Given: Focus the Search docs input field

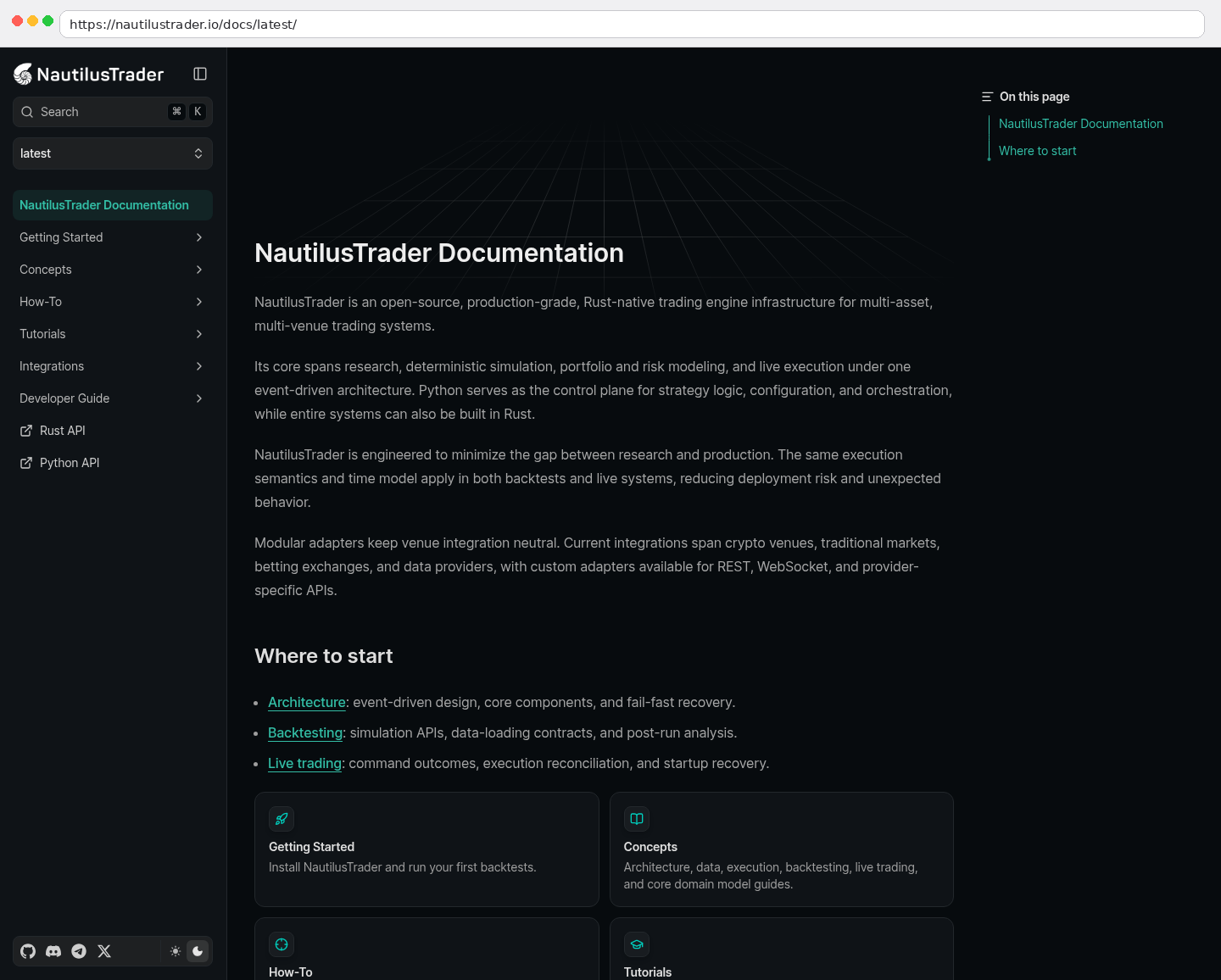Looking at the screenshot, I should [113, 112].
